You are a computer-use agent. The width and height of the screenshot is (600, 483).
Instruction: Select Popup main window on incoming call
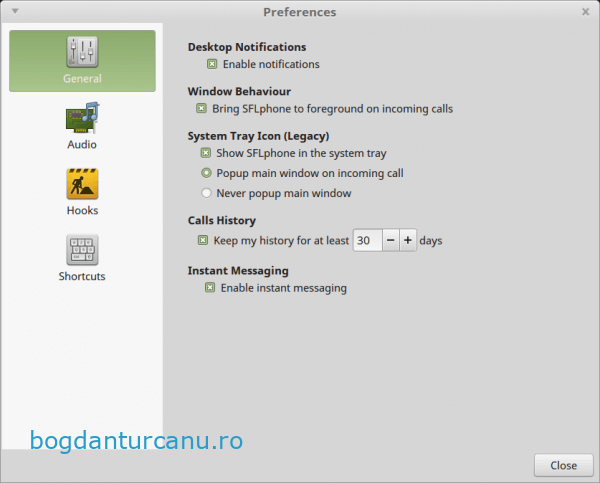[x=207, y=173]
